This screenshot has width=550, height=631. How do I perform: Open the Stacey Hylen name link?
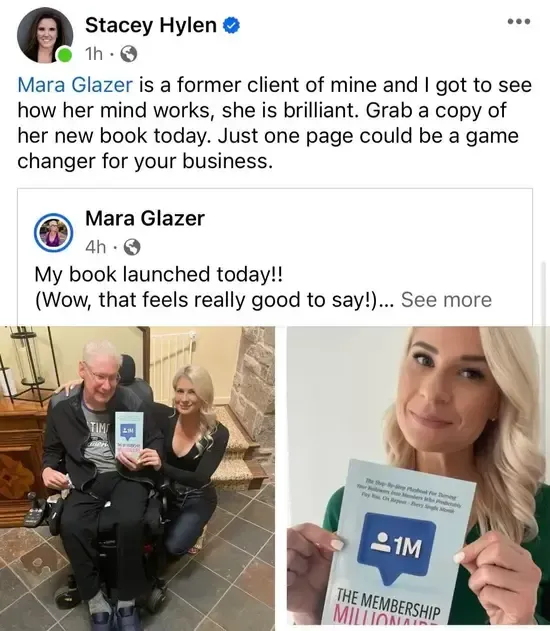click(x=151, y=25)
